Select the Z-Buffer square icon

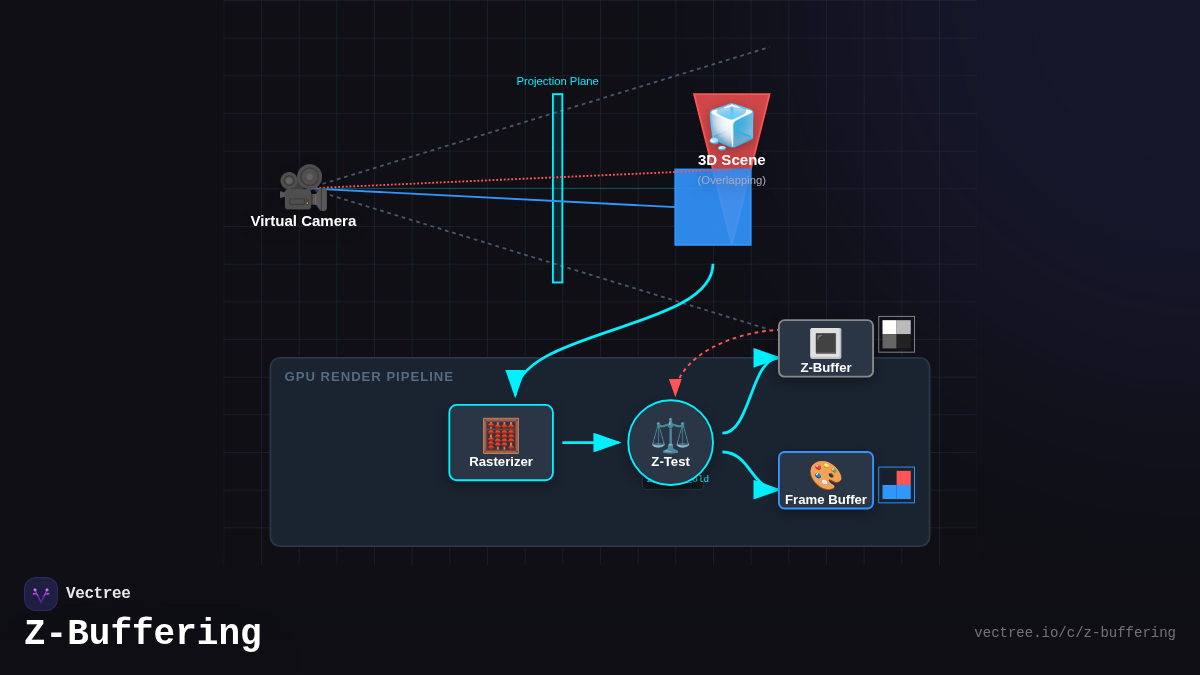825,343
